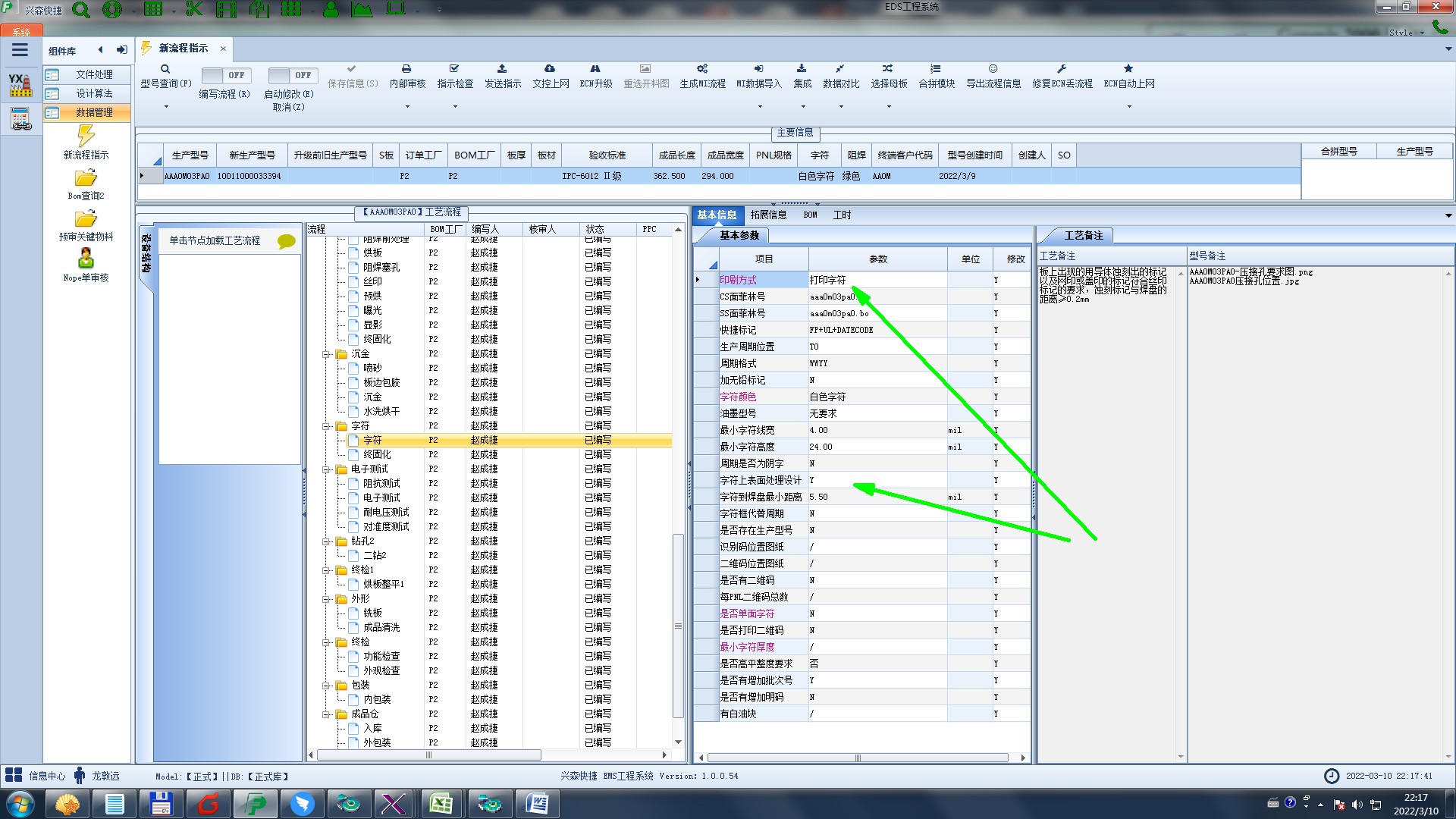Click the Nope单审核 user icon
This screenshot has height=819, width=1456.
(x=86, y=259)
